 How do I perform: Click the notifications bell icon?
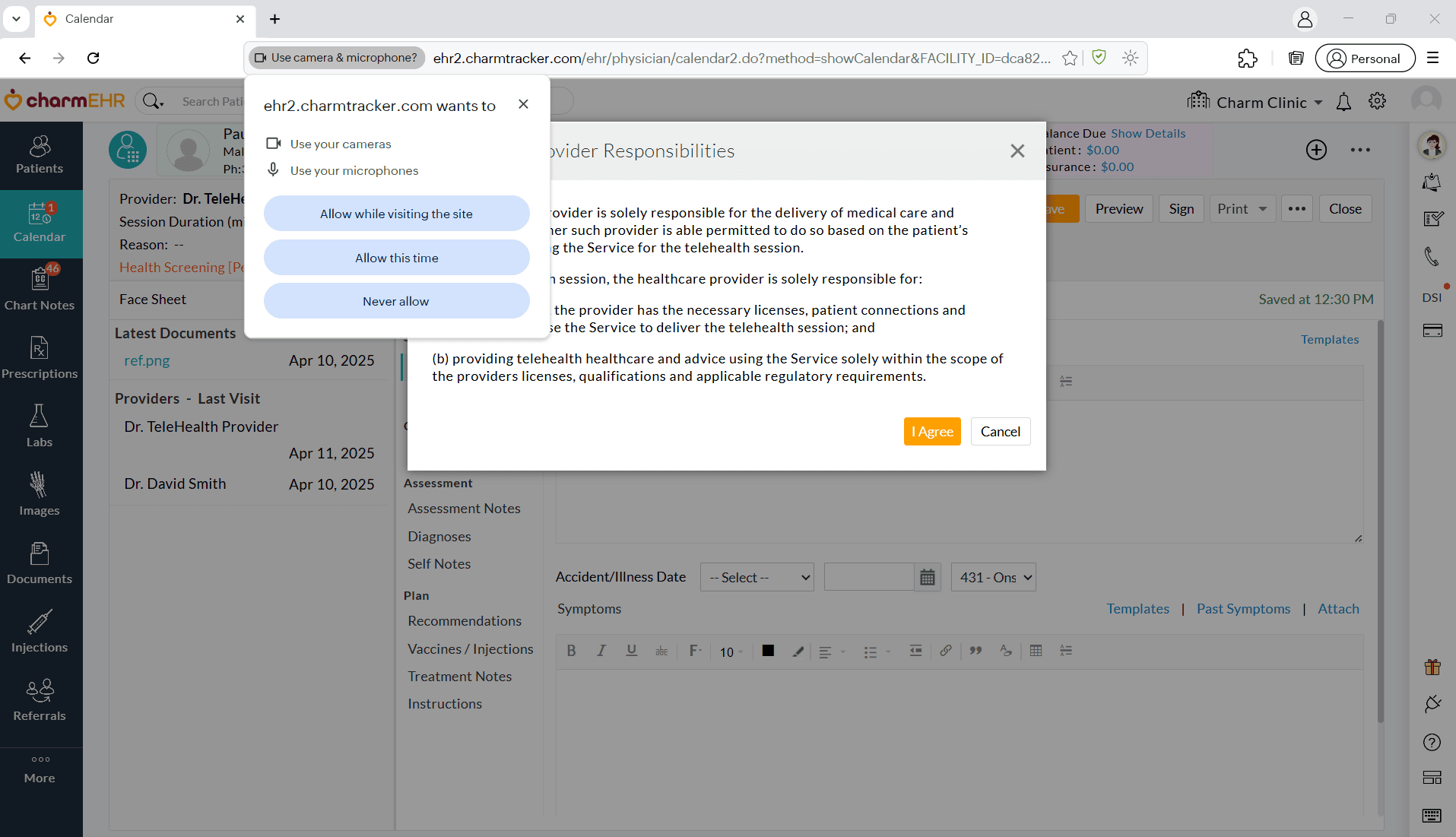[1343, 102]
